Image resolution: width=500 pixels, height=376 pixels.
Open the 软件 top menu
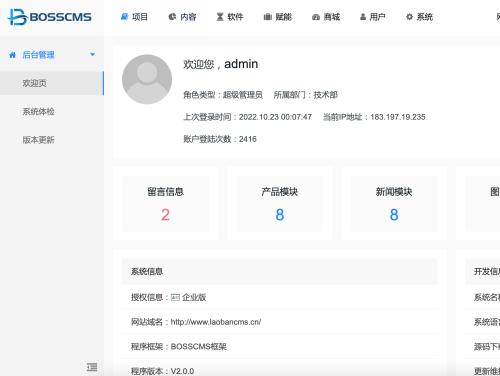pos(230,17)
